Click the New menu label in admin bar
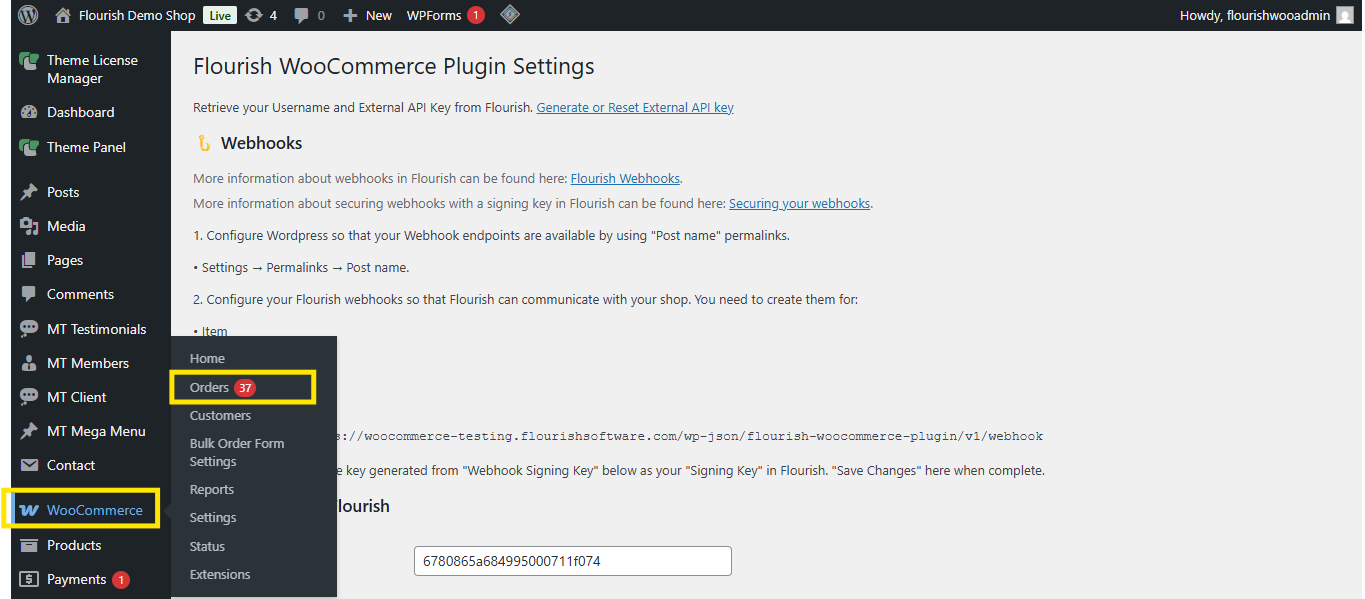The image size is (1365, 599). (379, 15)
